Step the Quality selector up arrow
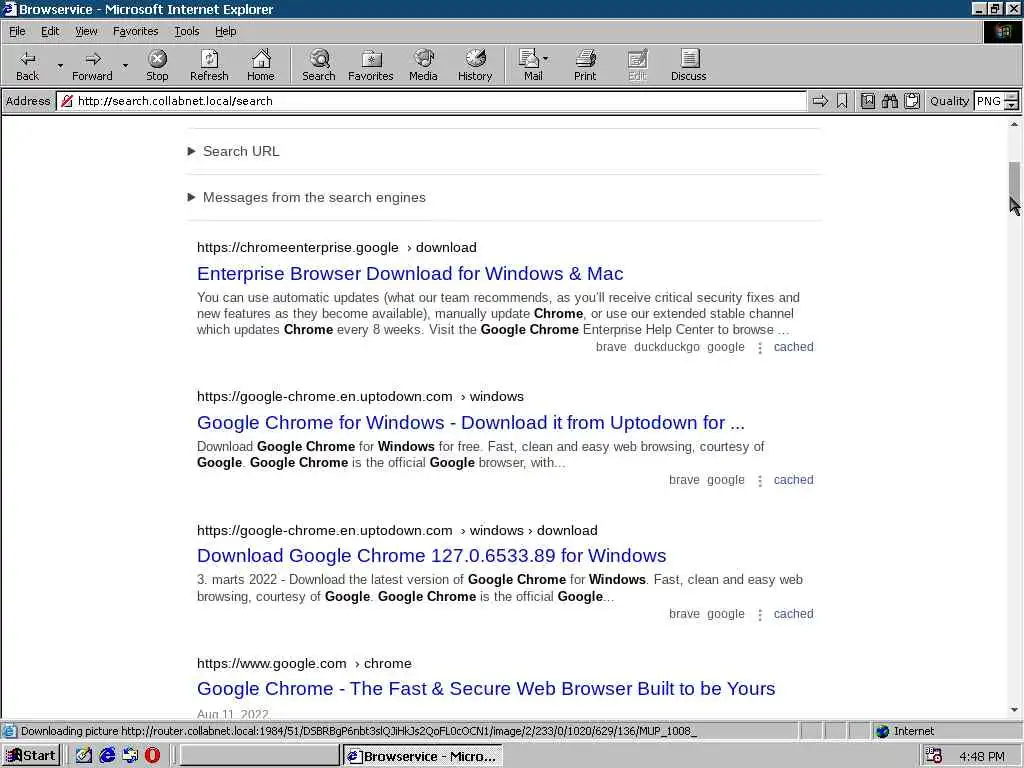This screenshot has height=768, width=1024. click(1012, 97)
